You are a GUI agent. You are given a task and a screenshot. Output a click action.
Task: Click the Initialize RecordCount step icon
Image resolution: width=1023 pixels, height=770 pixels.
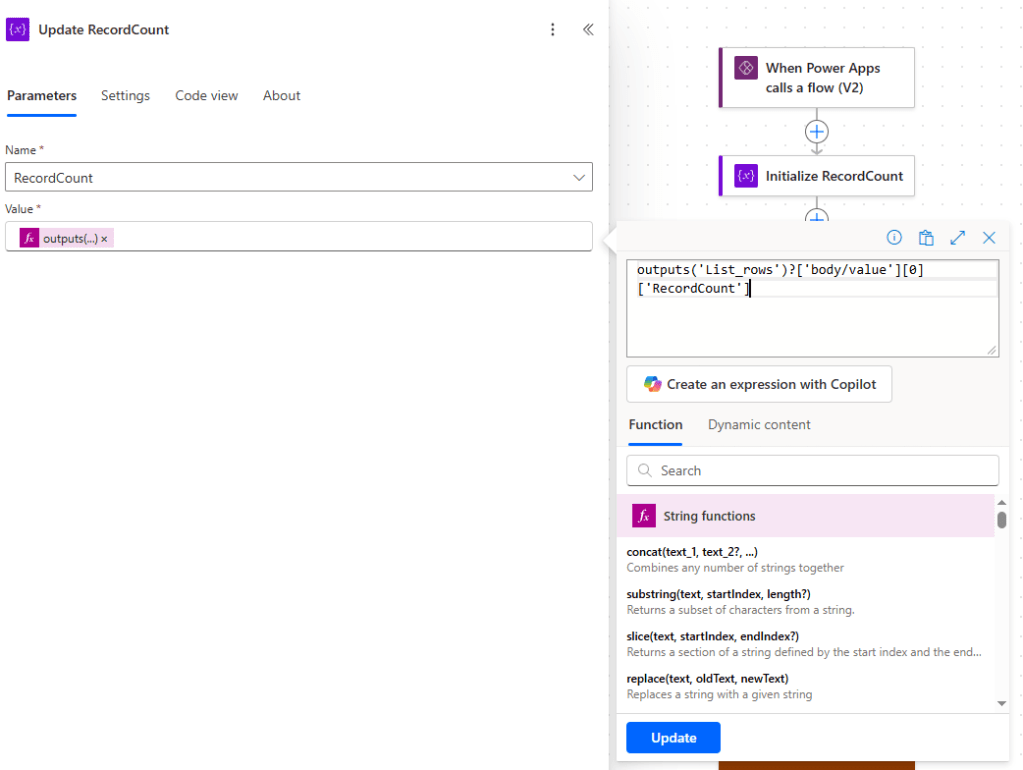click(744, 175)
